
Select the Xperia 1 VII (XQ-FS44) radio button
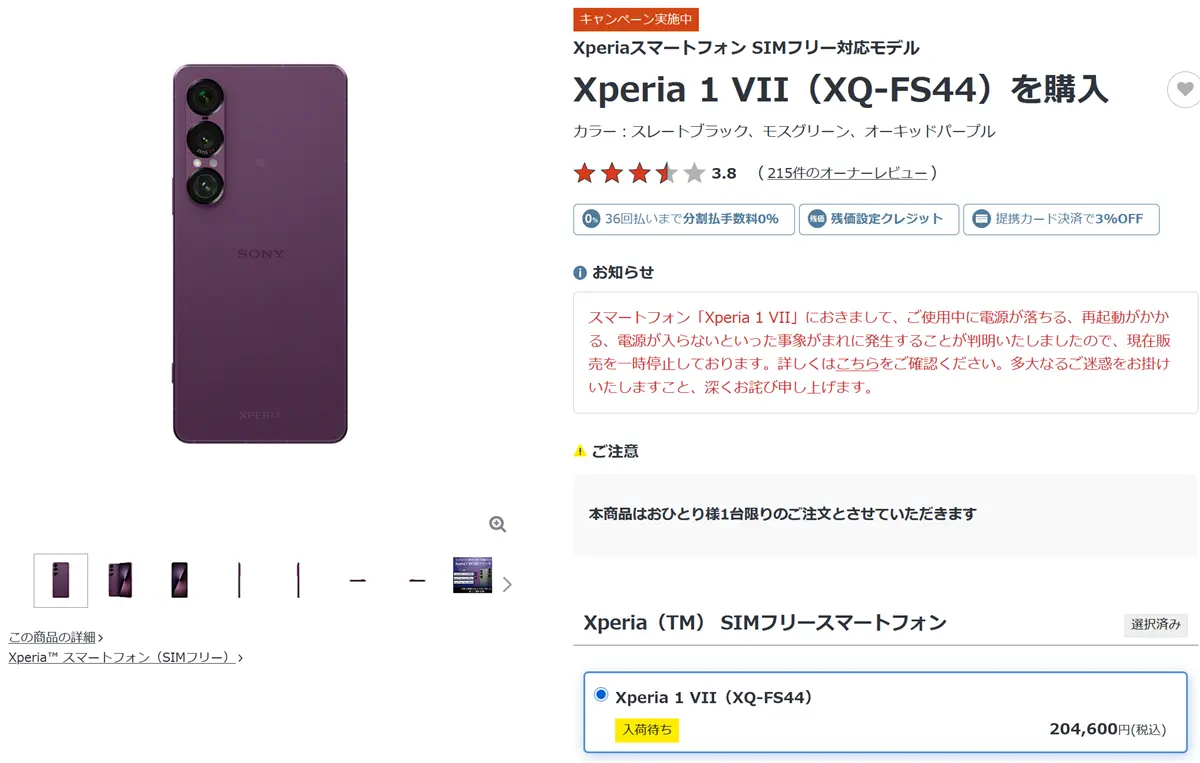601,695
